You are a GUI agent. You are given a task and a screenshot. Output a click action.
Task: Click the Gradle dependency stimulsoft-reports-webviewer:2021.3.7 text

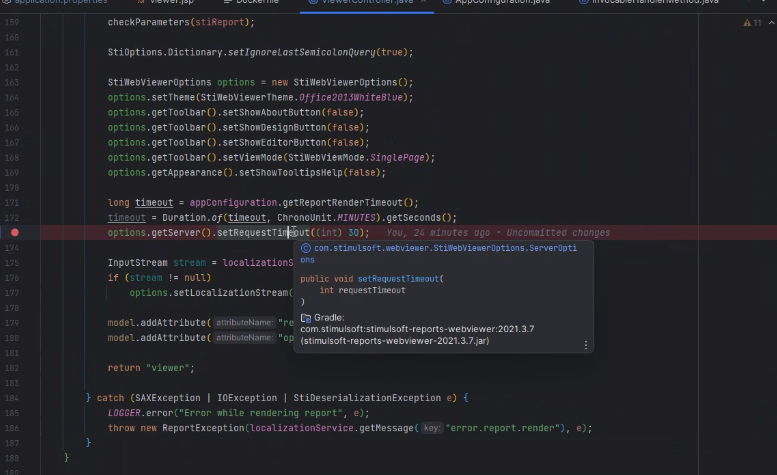tap(417, 329)
